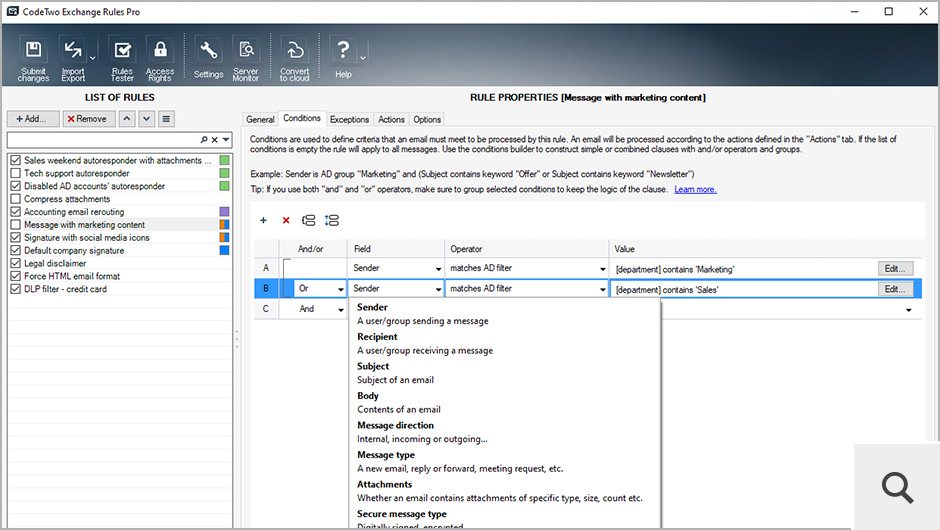Clear the rules search field
Screen dimensions: 940x530
pos(215,140)
